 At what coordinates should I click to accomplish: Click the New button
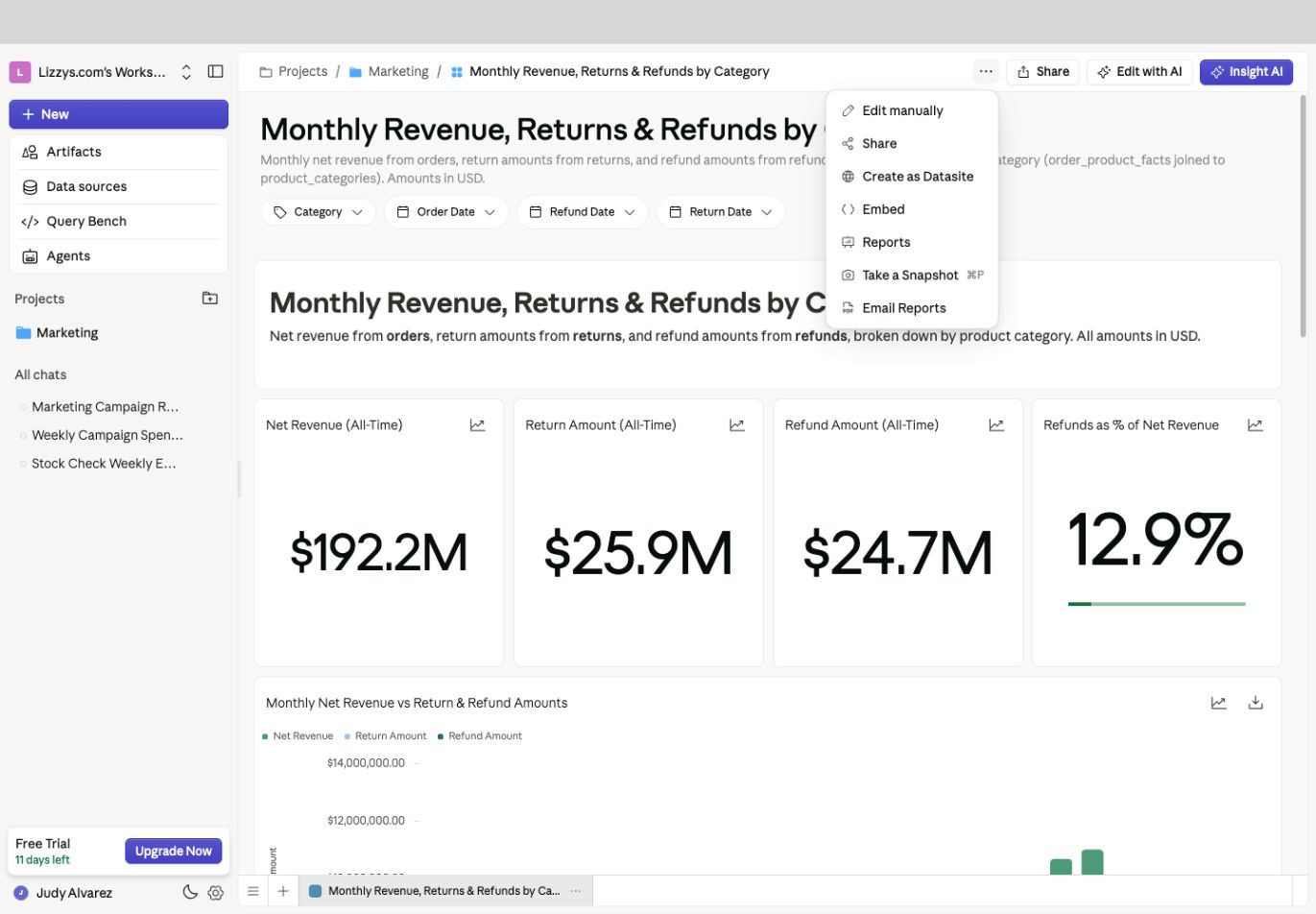point(119,114)
